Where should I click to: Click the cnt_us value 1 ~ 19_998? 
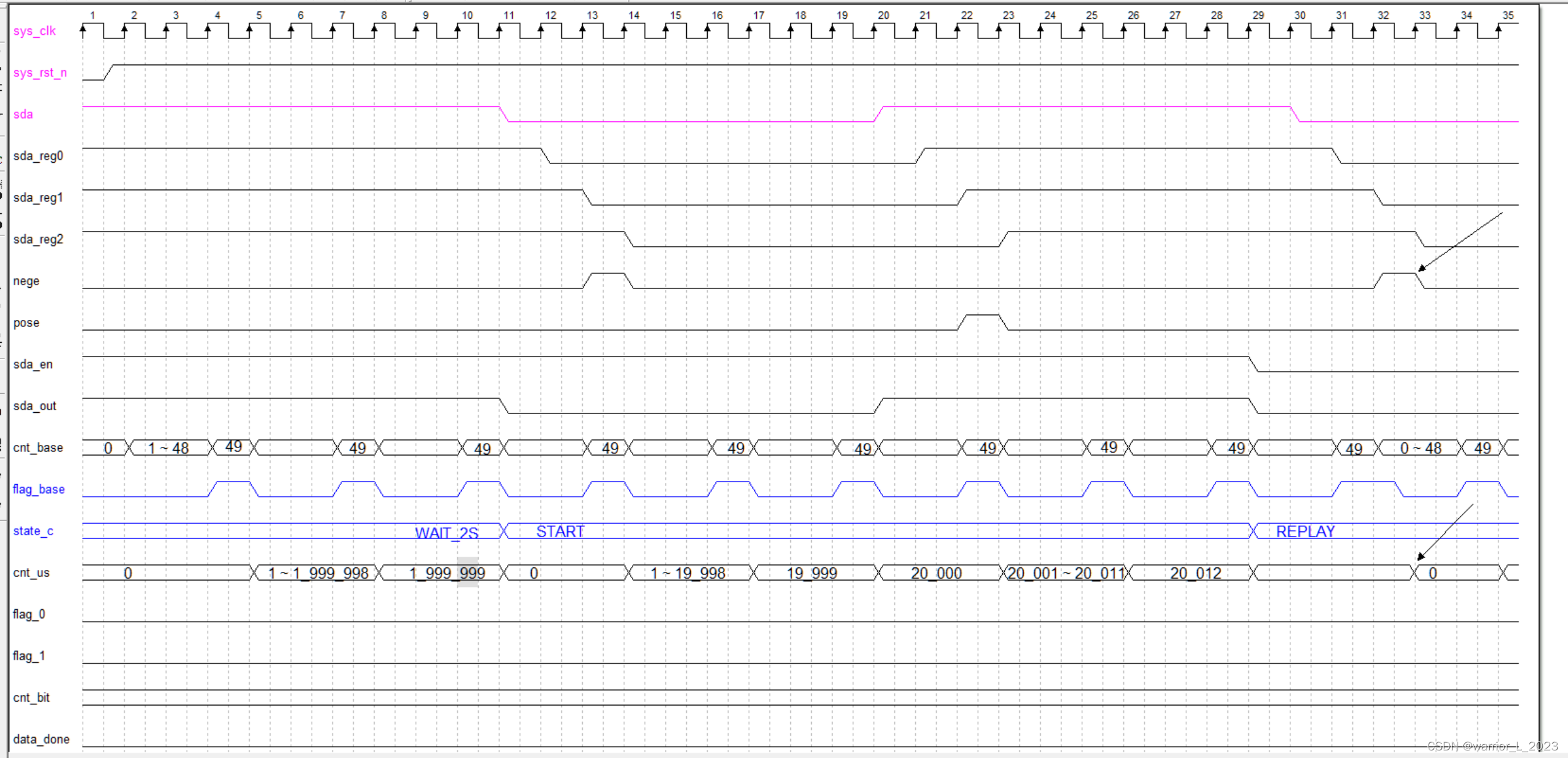point(687,573)
